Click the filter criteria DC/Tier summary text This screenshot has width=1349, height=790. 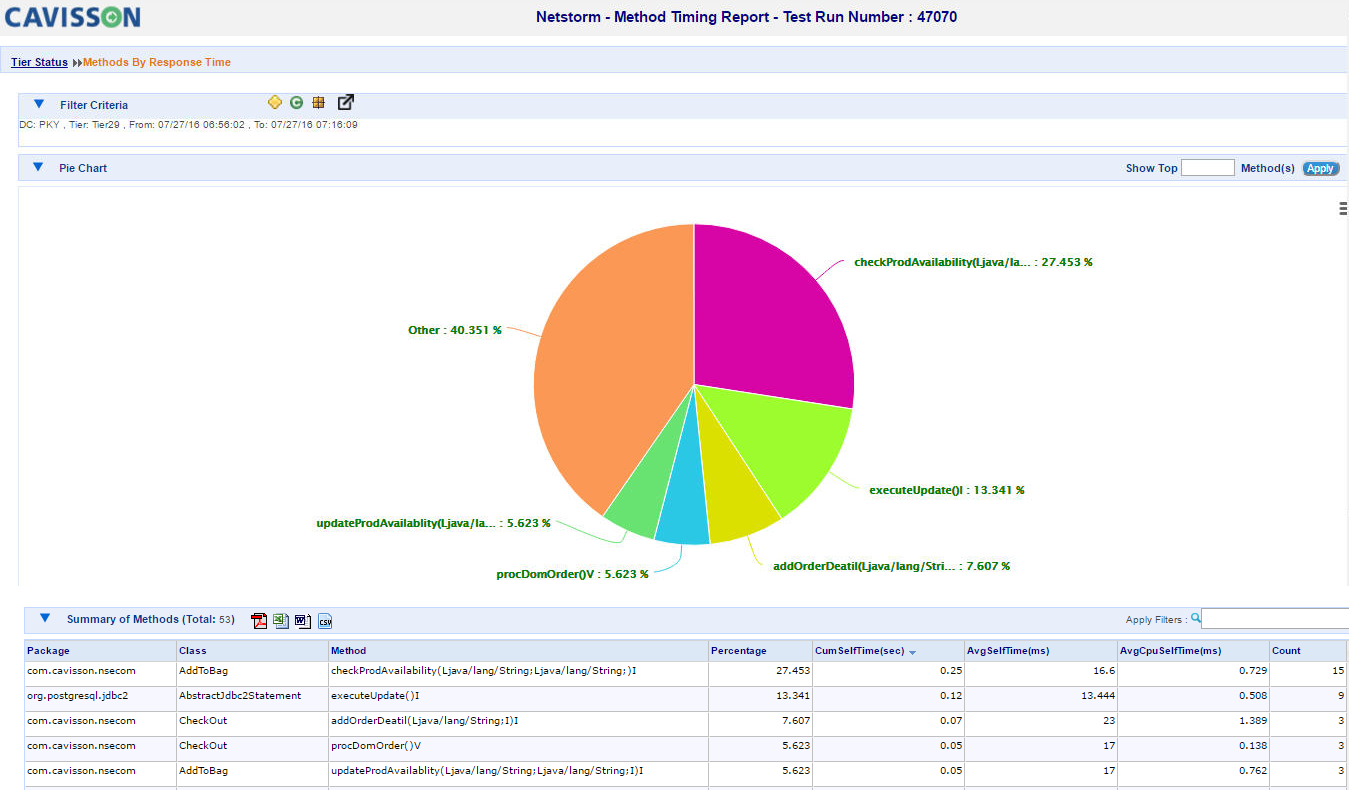pyautogui.click(x=188, y=125)
